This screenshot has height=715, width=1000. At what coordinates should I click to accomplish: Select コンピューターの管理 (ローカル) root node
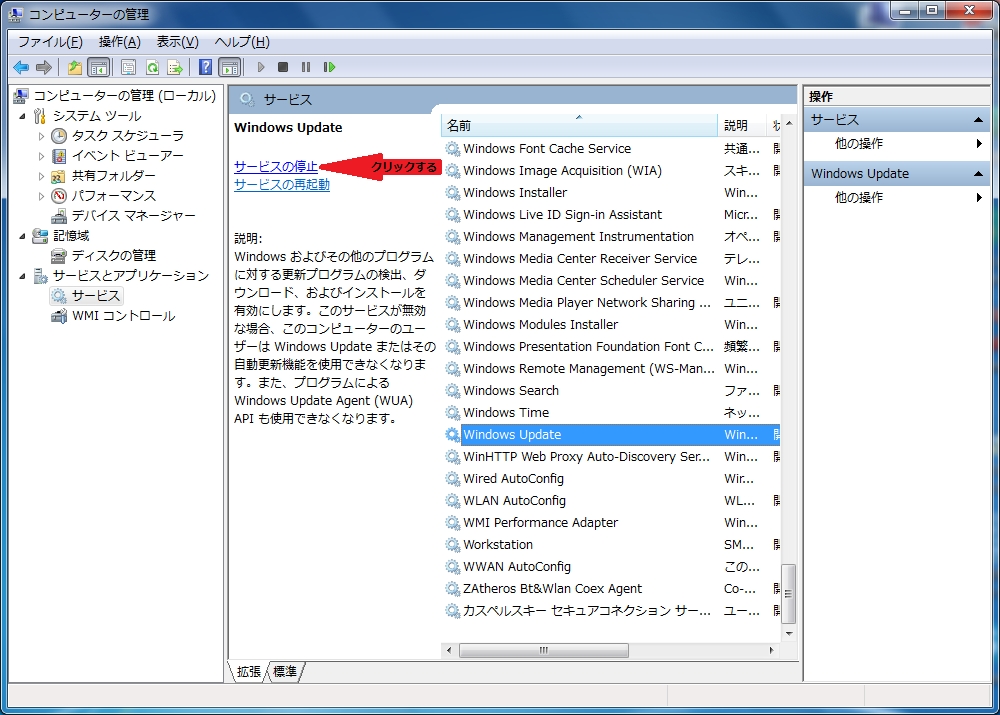(124, 96)
